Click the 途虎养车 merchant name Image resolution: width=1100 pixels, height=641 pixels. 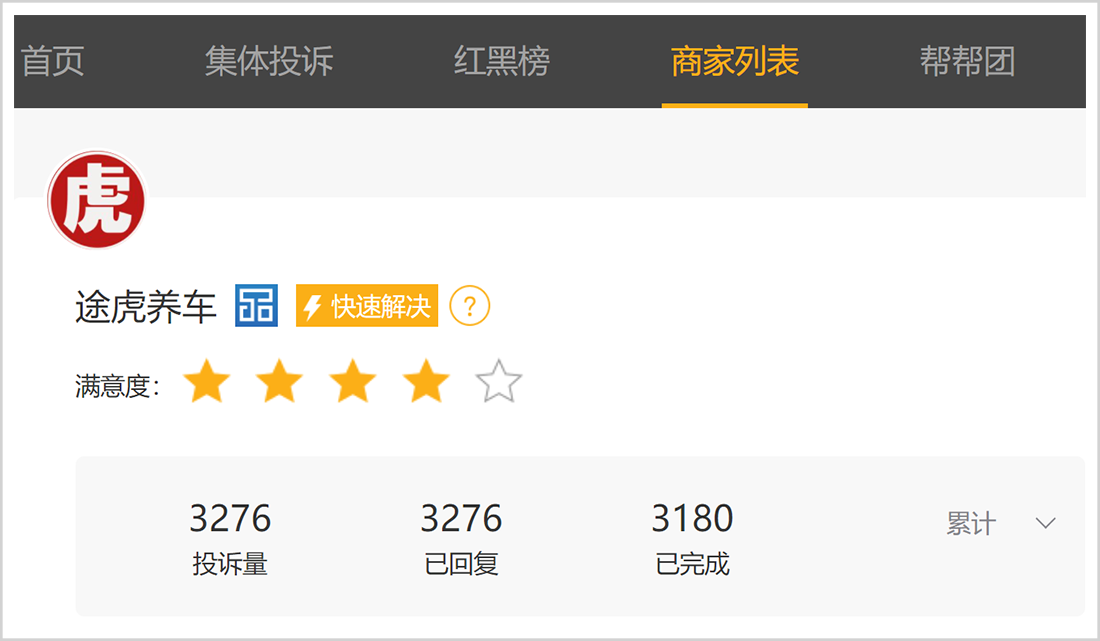145,306
